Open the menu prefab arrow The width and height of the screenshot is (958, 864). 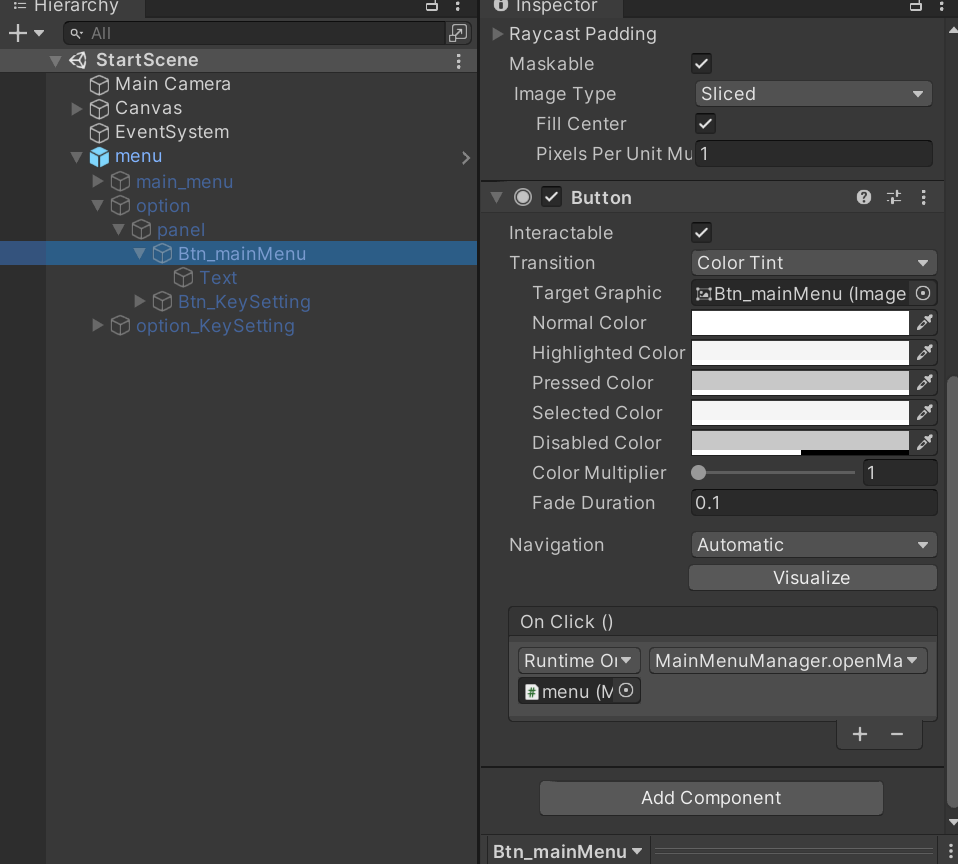pos(466,158)
